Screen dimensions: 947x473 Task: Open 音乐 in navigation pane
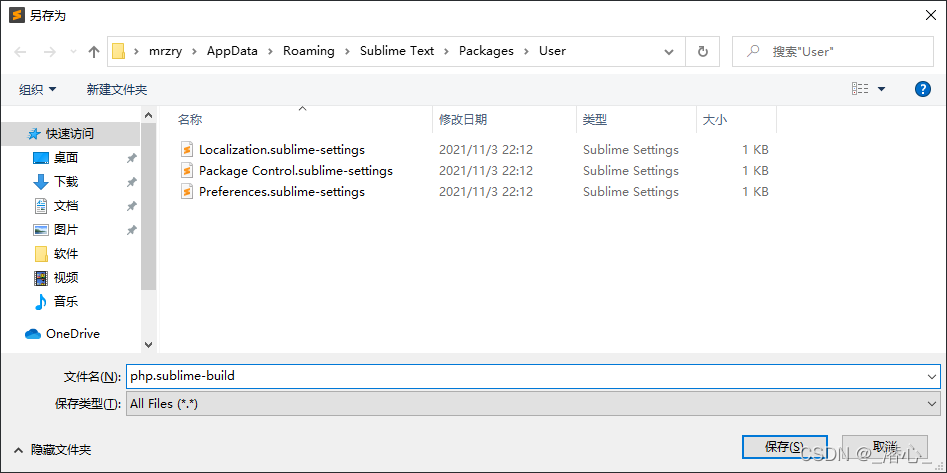click(66, 301)
